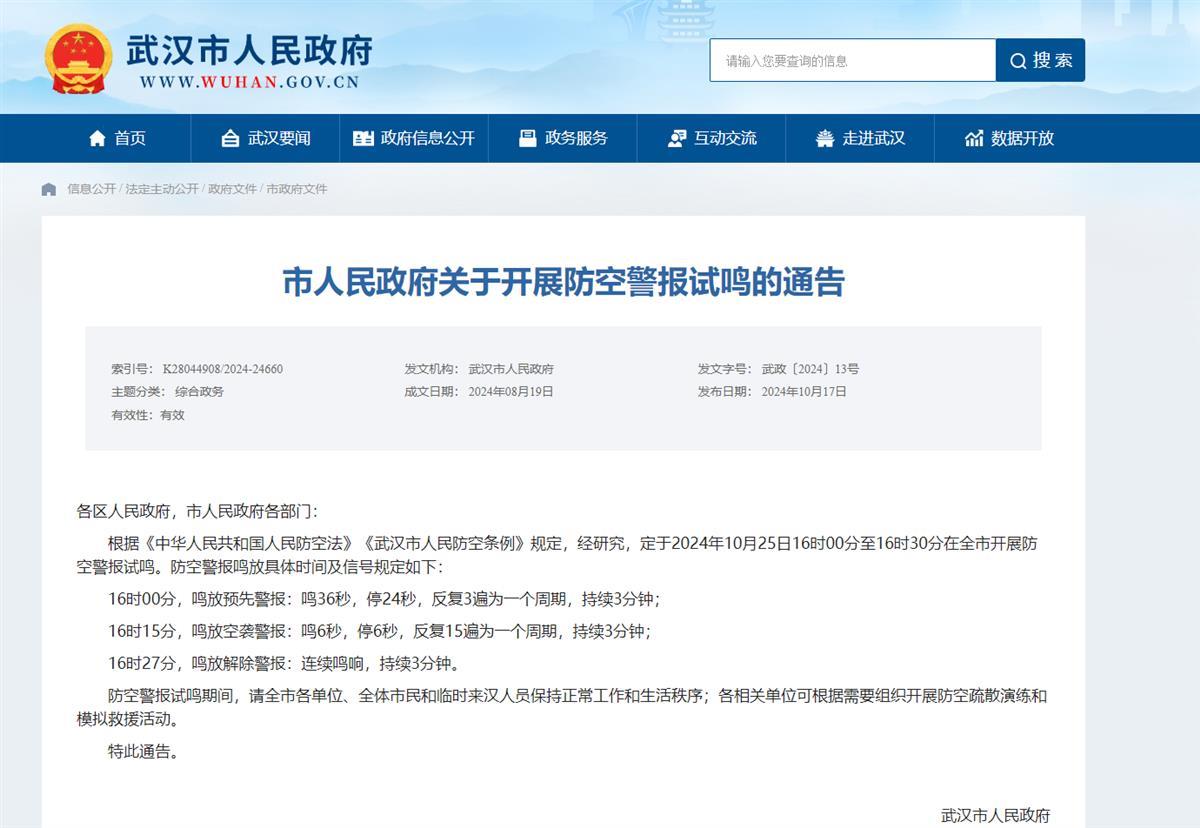
Task: Click the 互动交流 chat icon
Action: pyautogui.click(x=677, y=139)
